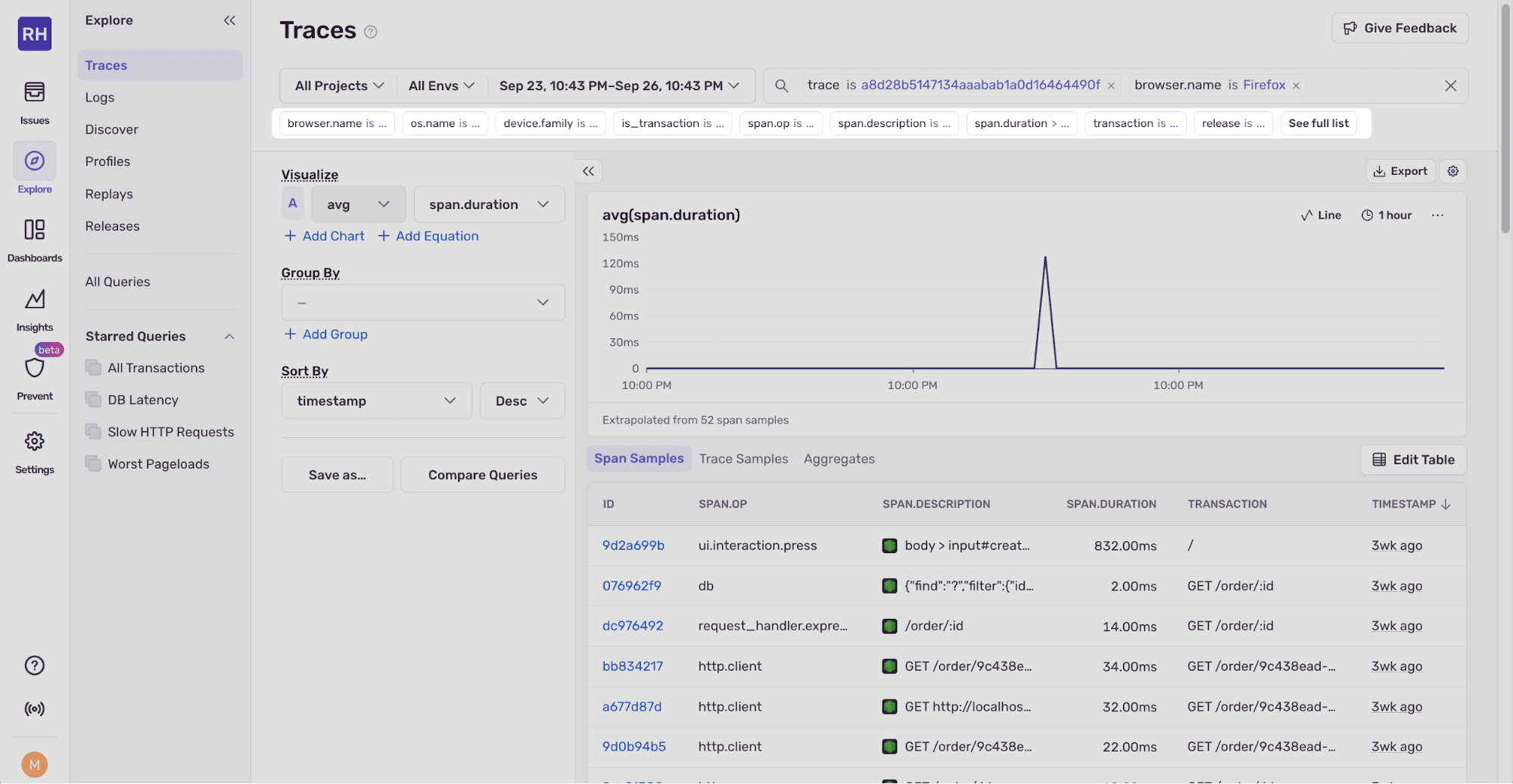Open span ID 9d2a699b link
The height and width of the screenshot is (784, 1513).
click(x=633, y=546)
